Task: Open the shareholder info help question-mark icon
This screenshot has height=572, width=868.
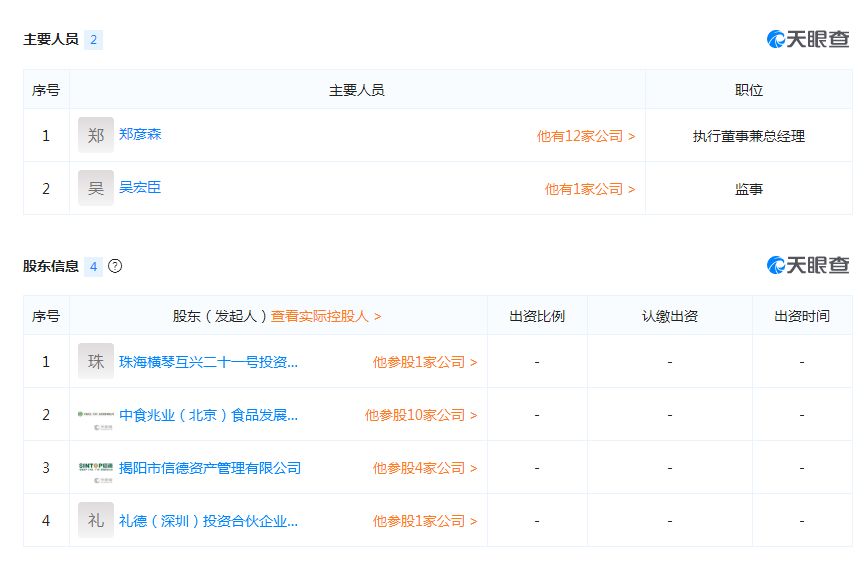Action: tap(115, 266)
